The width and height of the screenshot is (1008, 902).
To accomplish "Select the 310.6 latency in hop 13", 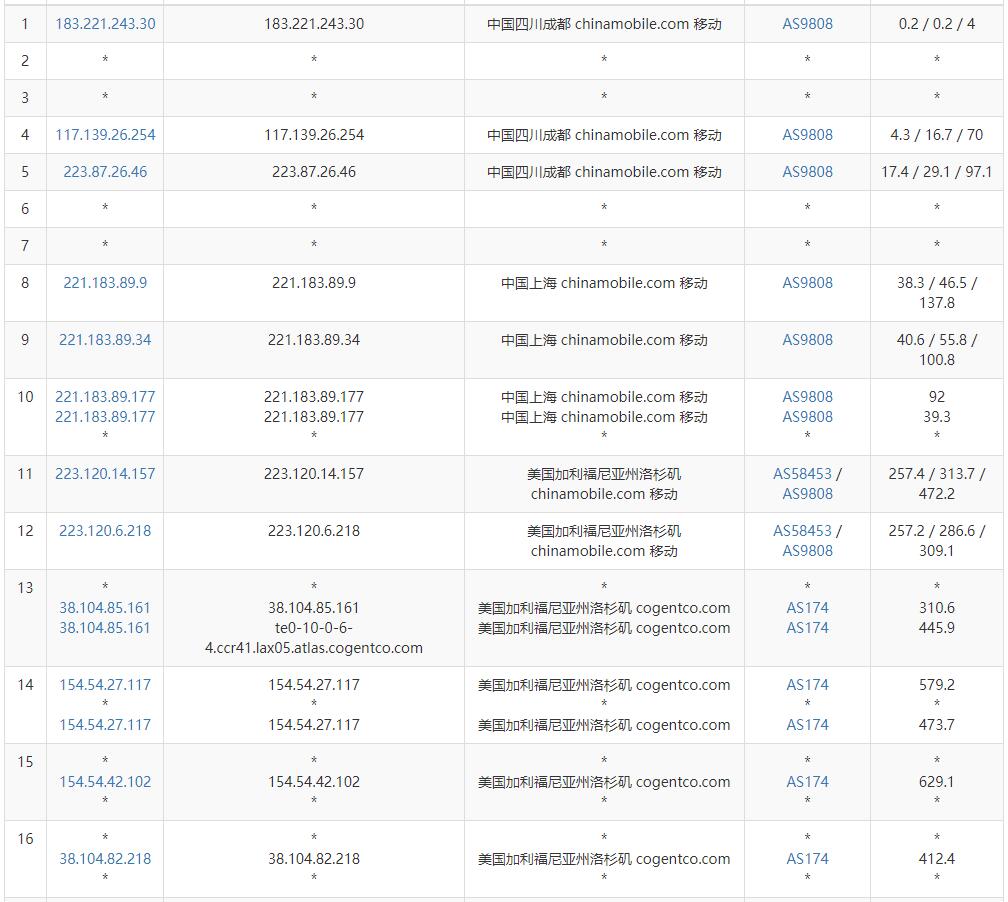I will [x=937, y=608].
